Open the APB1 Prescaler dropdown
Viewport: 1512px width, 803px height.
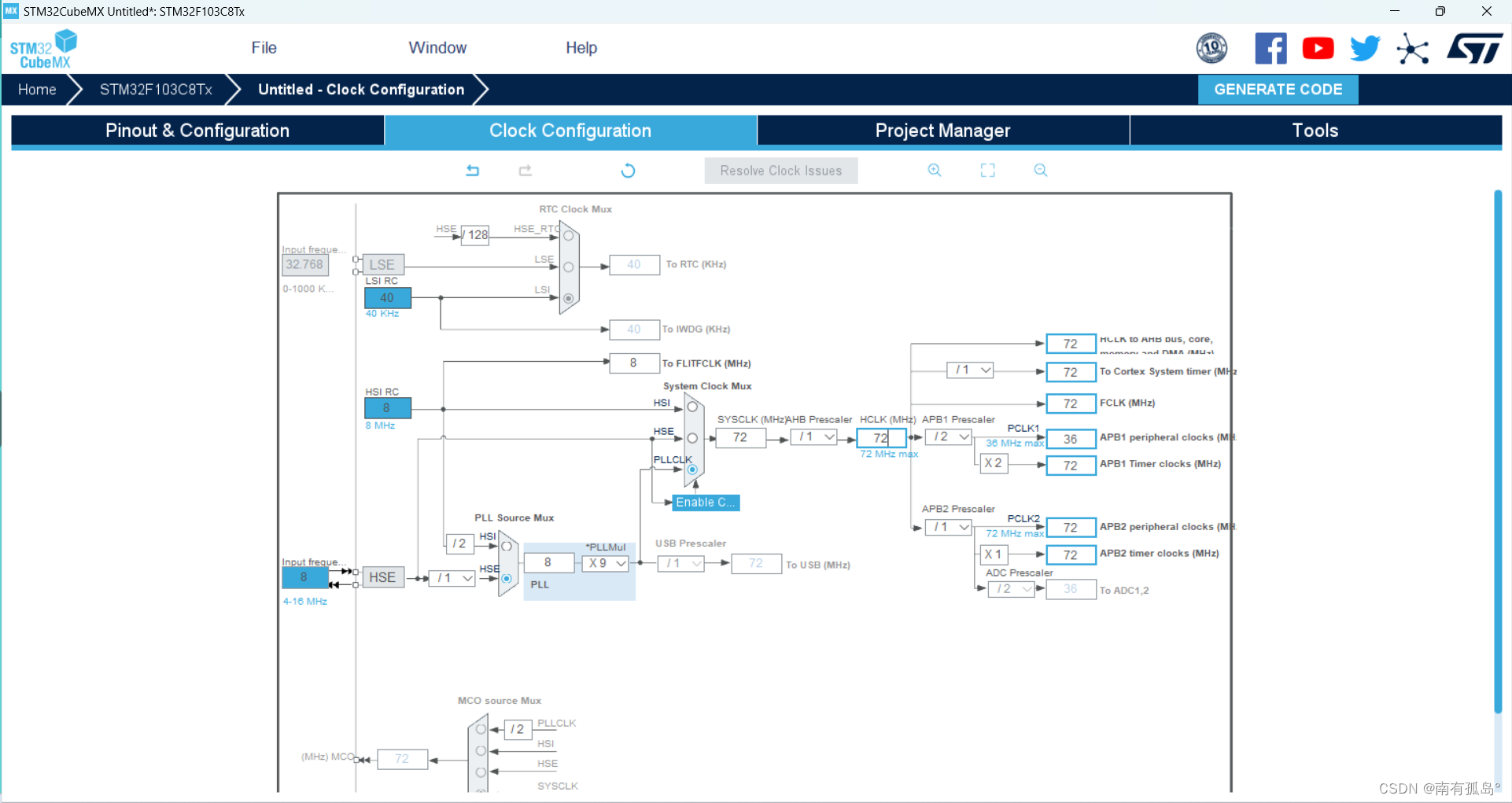point(948,437)
